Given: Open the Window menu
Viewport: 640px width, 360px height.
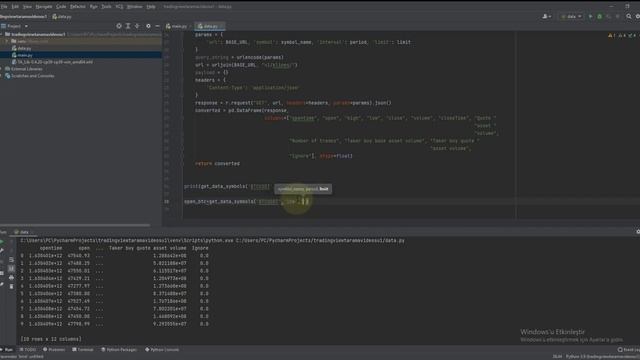Looking at the screenshot, I should pos(134,7).
